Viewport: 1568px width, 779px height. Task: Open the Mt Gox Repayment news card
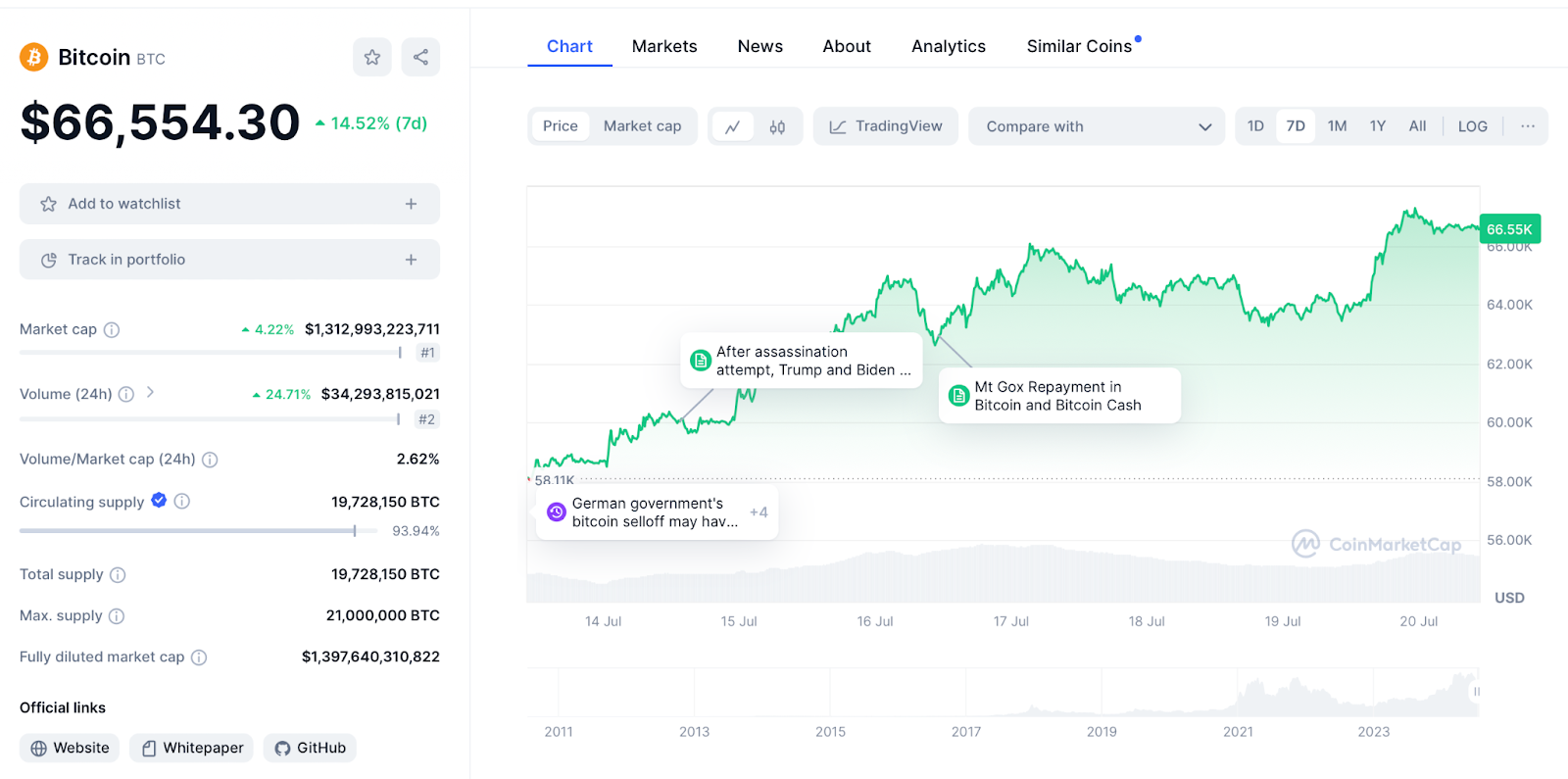1059,396
